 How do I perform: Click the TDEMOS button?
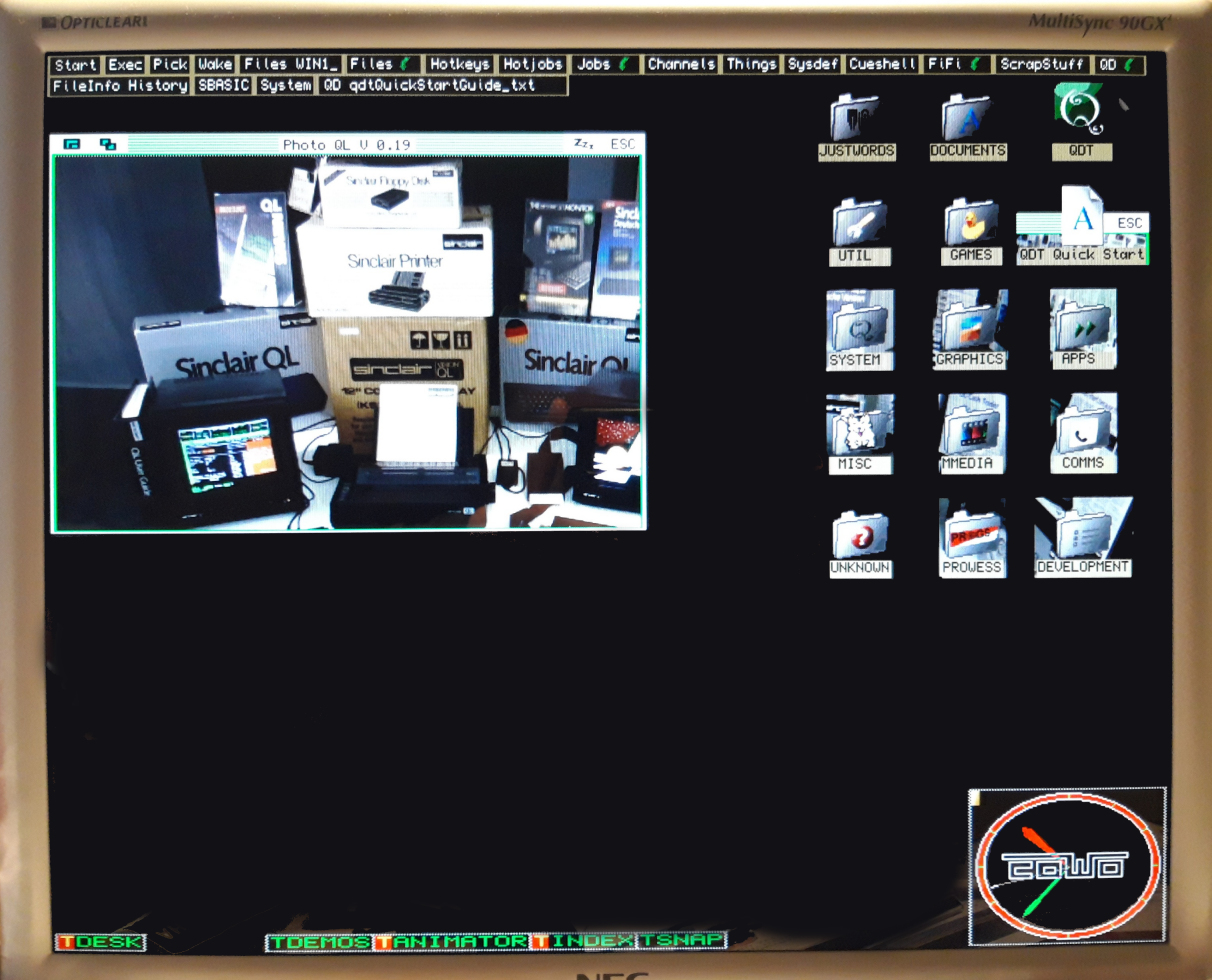[320, 942]
